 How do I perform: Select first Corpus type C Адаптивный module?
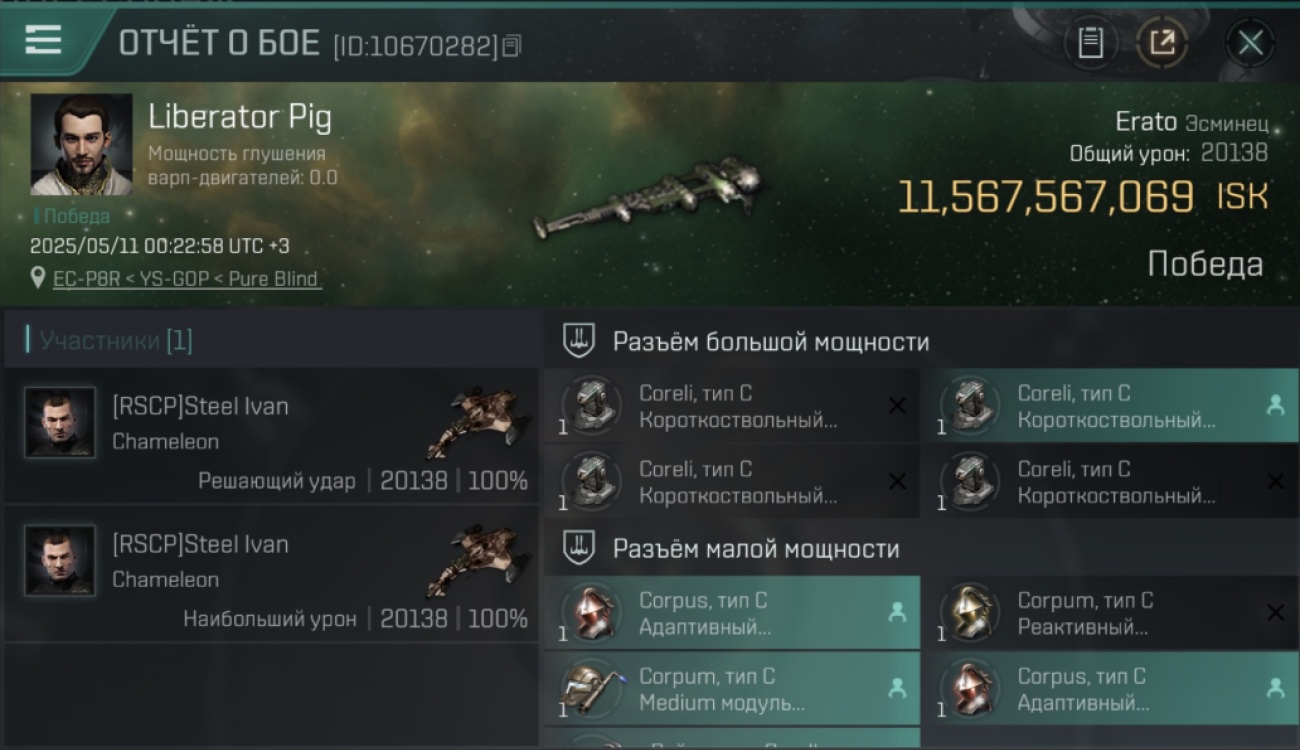(732, 613)
